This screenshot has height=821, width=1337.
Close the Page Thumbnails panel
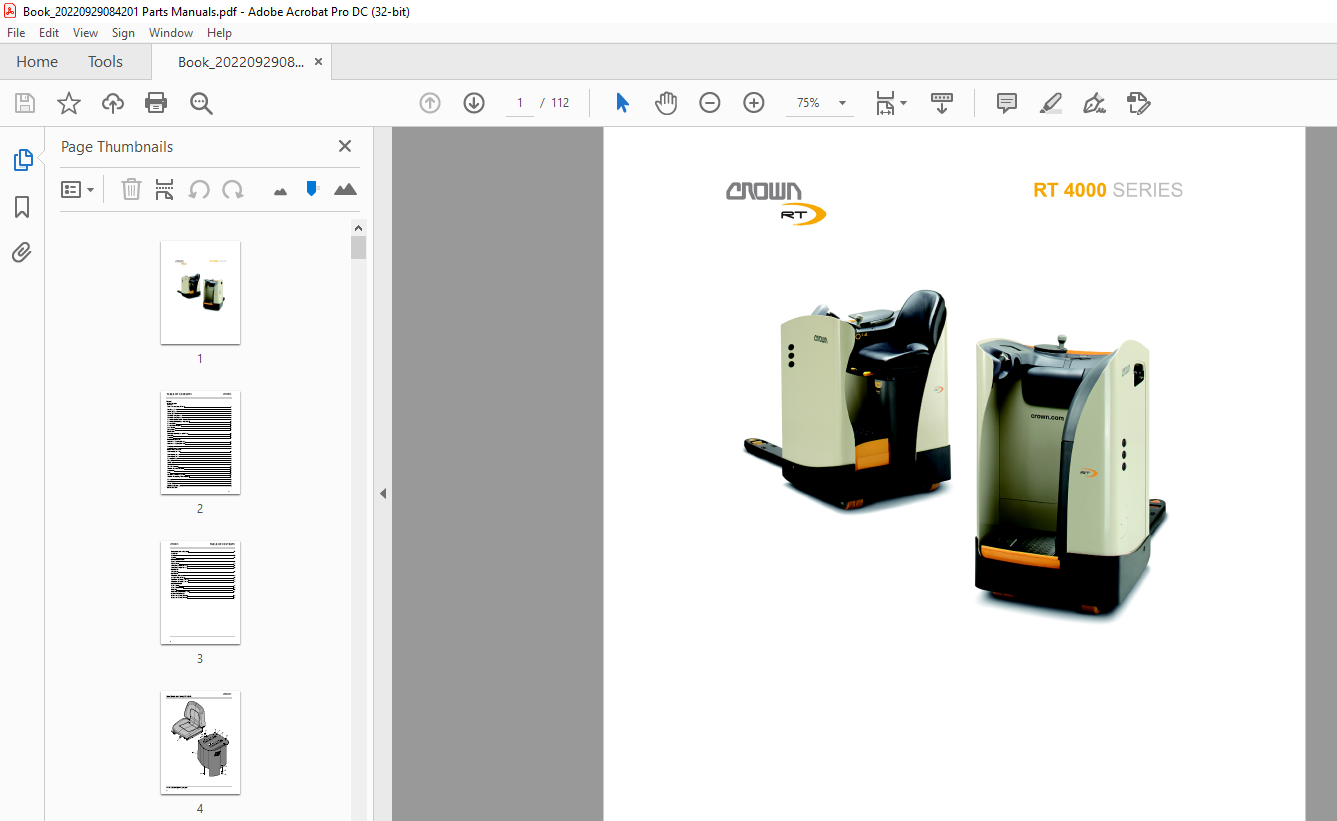click(345, 146)
